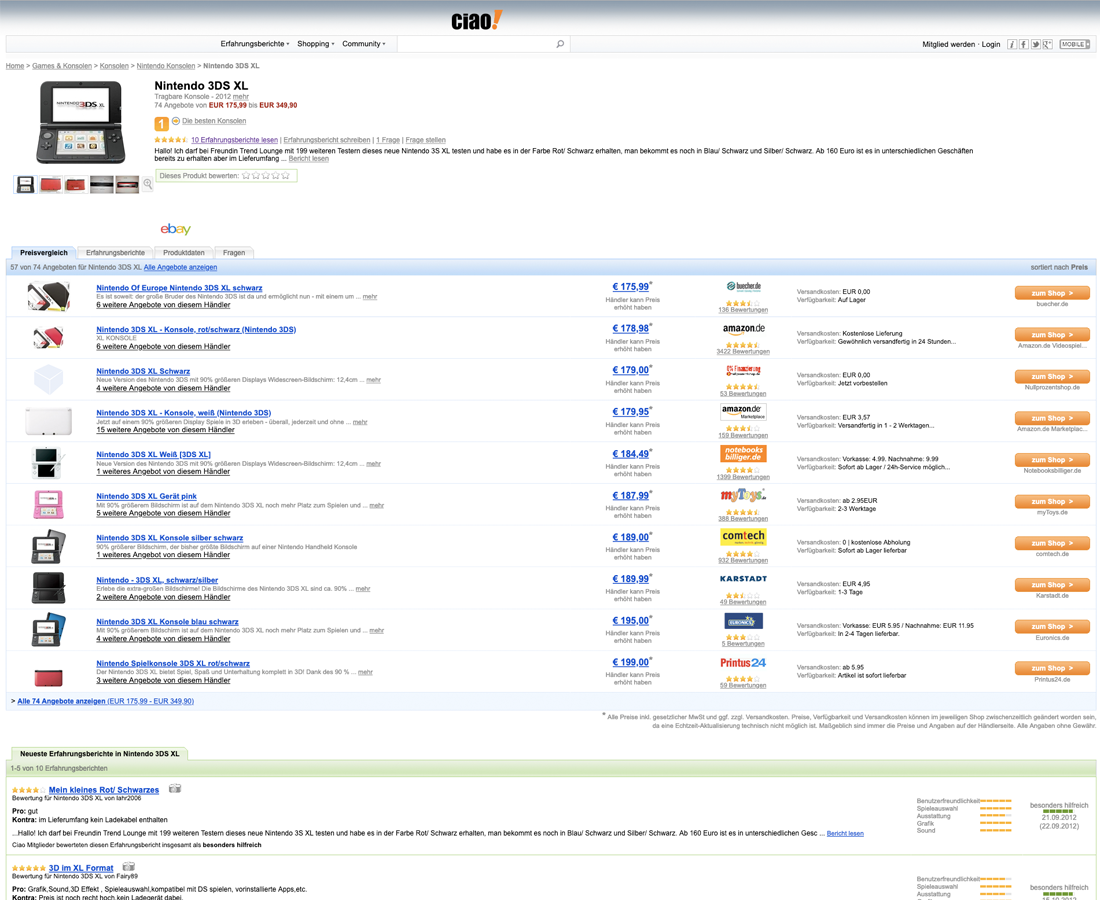1100x900 pixels.
Task: Click the Printus24 merchant logo
Action: (x=744, y=663)
